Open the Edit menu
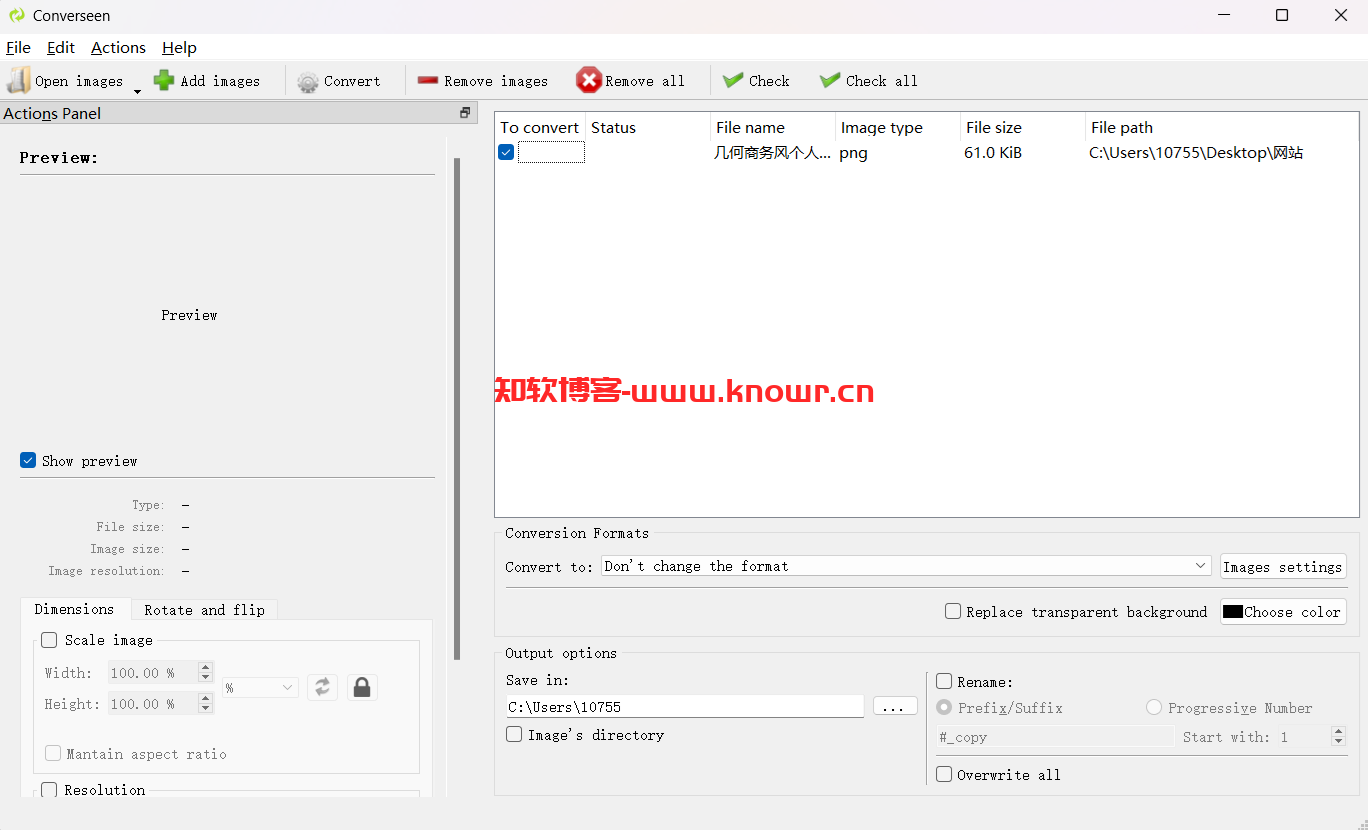Screen dimensions: 1368x830 (61, 47)
